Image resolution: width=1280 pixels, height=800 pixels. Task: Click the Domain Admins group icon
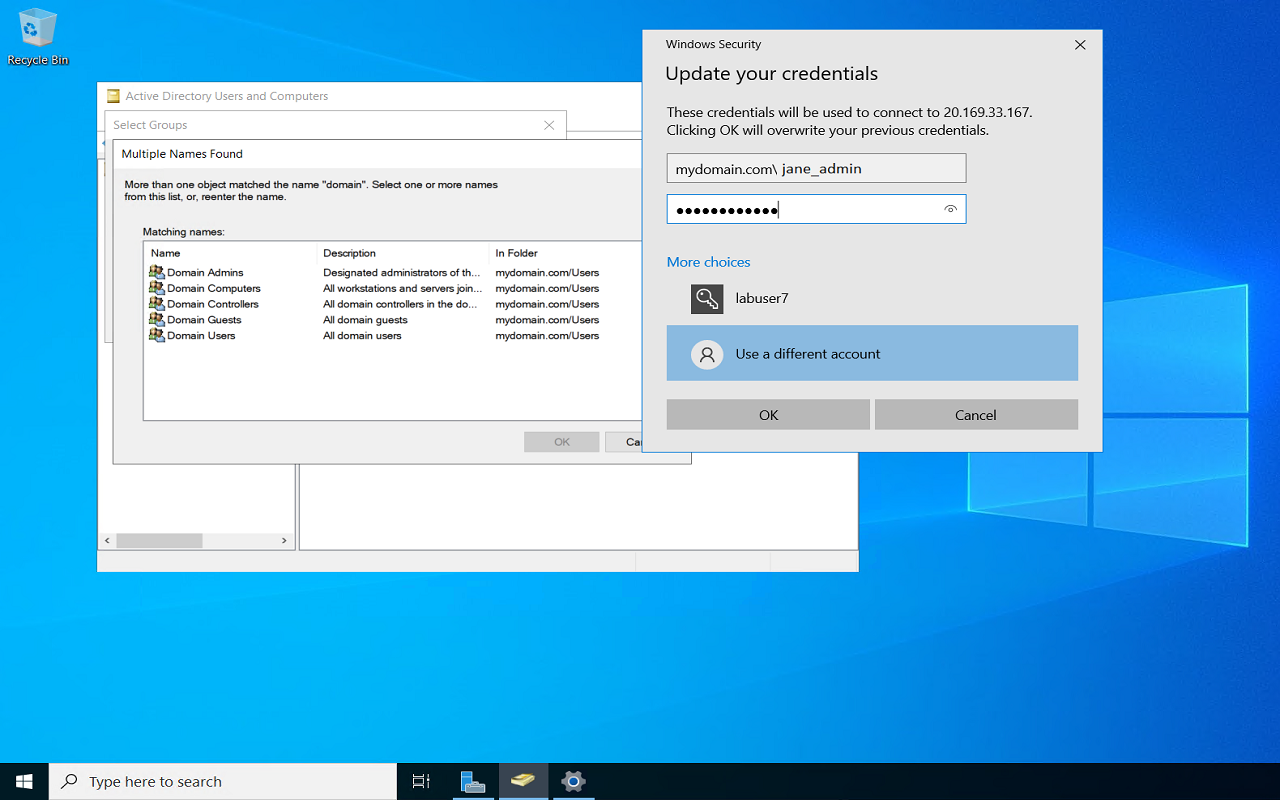click(x=157, y=272)
